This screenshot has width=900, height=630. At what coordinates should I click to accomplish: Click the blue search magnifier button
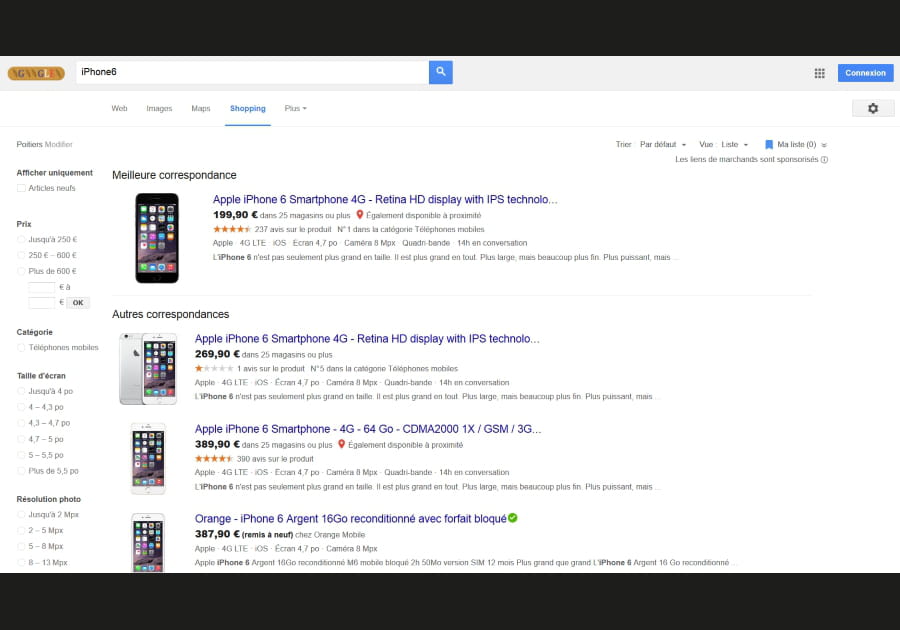tap(440, 72)
